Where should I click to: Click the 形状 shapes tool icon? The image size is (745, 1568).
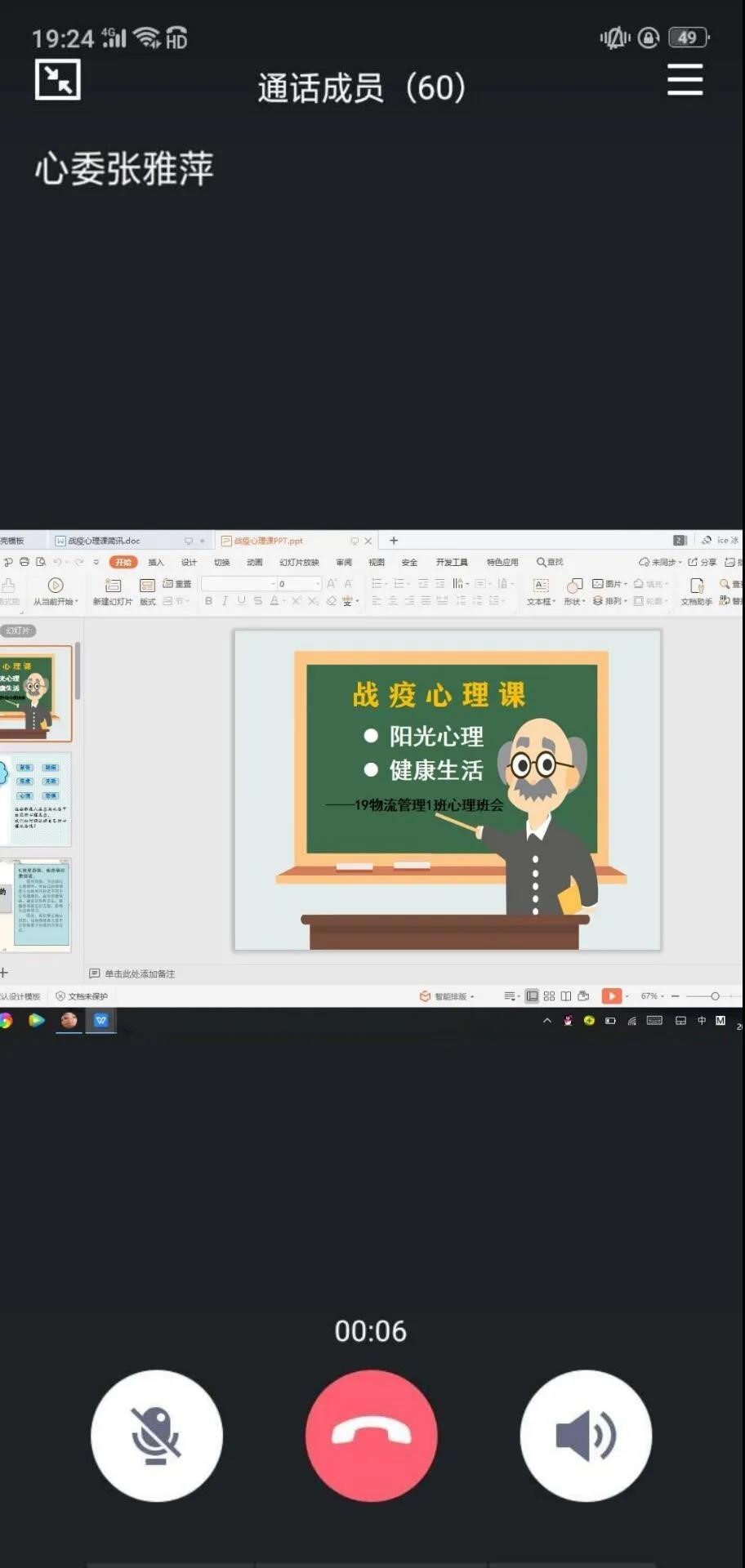[x=574, y=586]
